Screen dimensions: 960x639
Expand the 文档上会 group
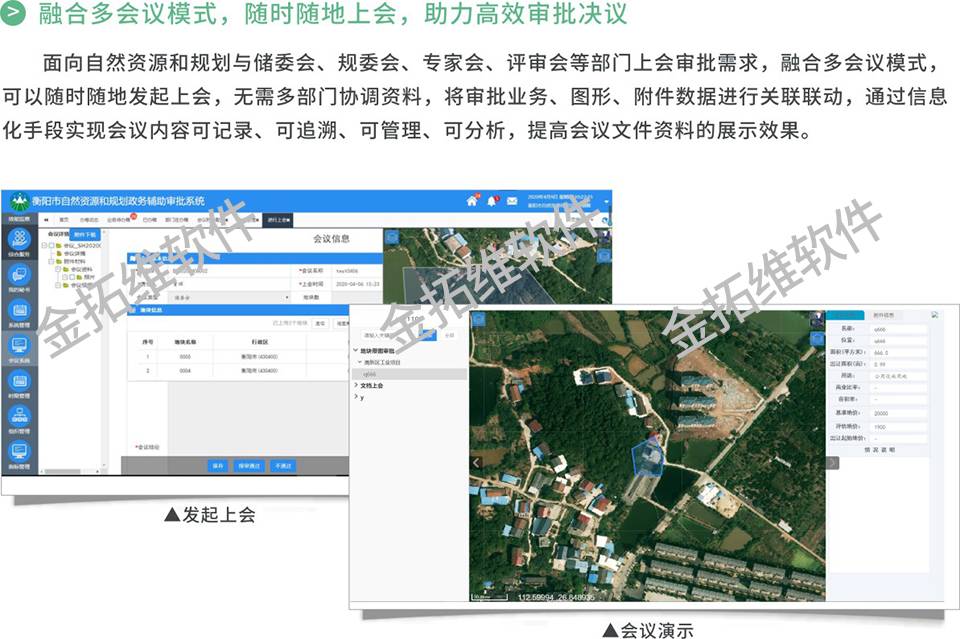pos(356,386)
